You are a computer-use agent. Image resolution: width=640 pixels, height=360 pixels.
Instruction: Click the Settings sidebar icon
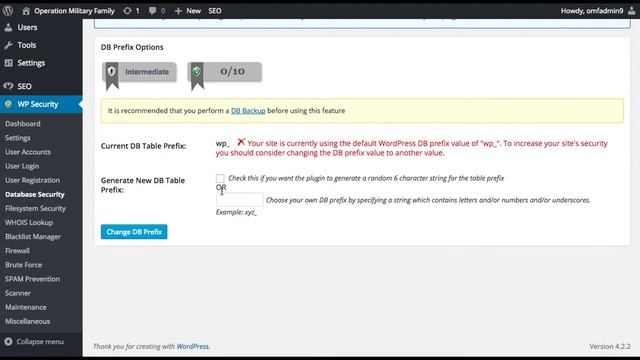coord(9,63)
